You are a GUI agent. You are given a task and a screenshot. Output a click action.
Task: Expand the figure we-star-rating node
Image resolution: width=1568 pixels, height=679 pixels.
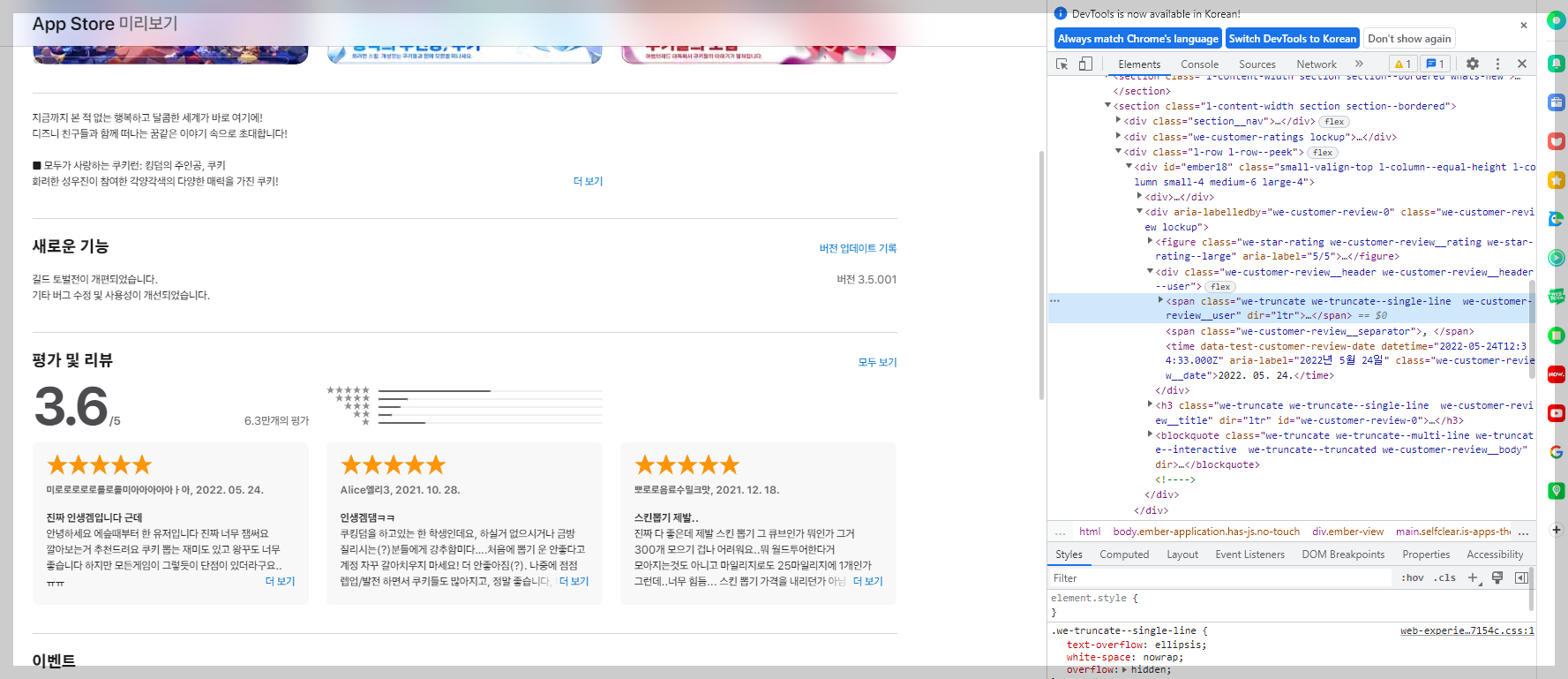(1150, 240)
